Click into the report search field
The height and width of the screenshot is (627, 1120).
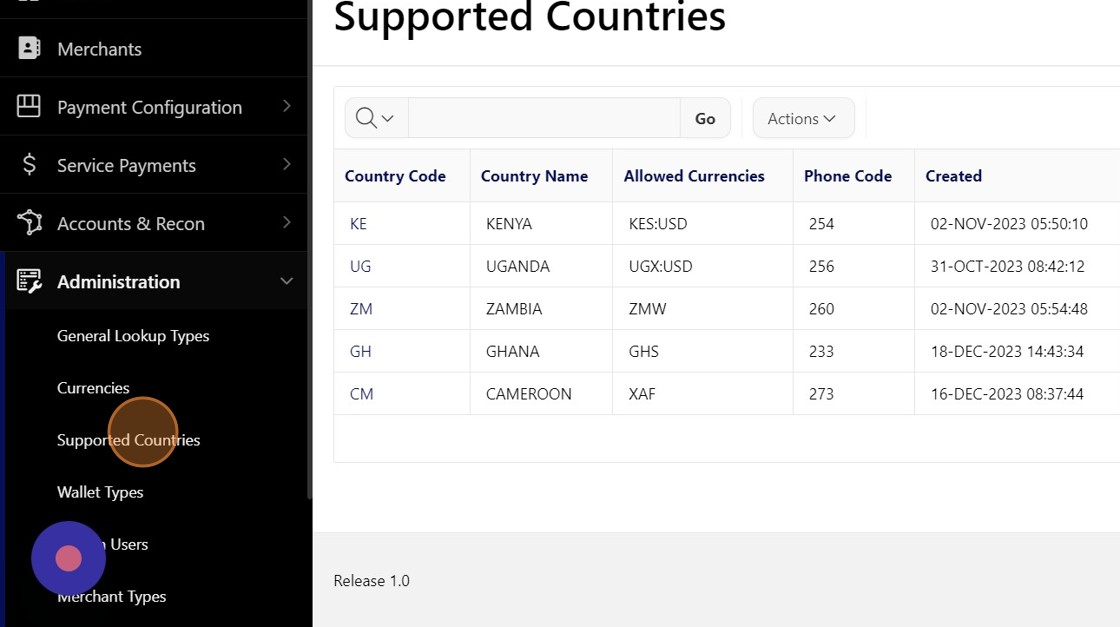point(544,118)
